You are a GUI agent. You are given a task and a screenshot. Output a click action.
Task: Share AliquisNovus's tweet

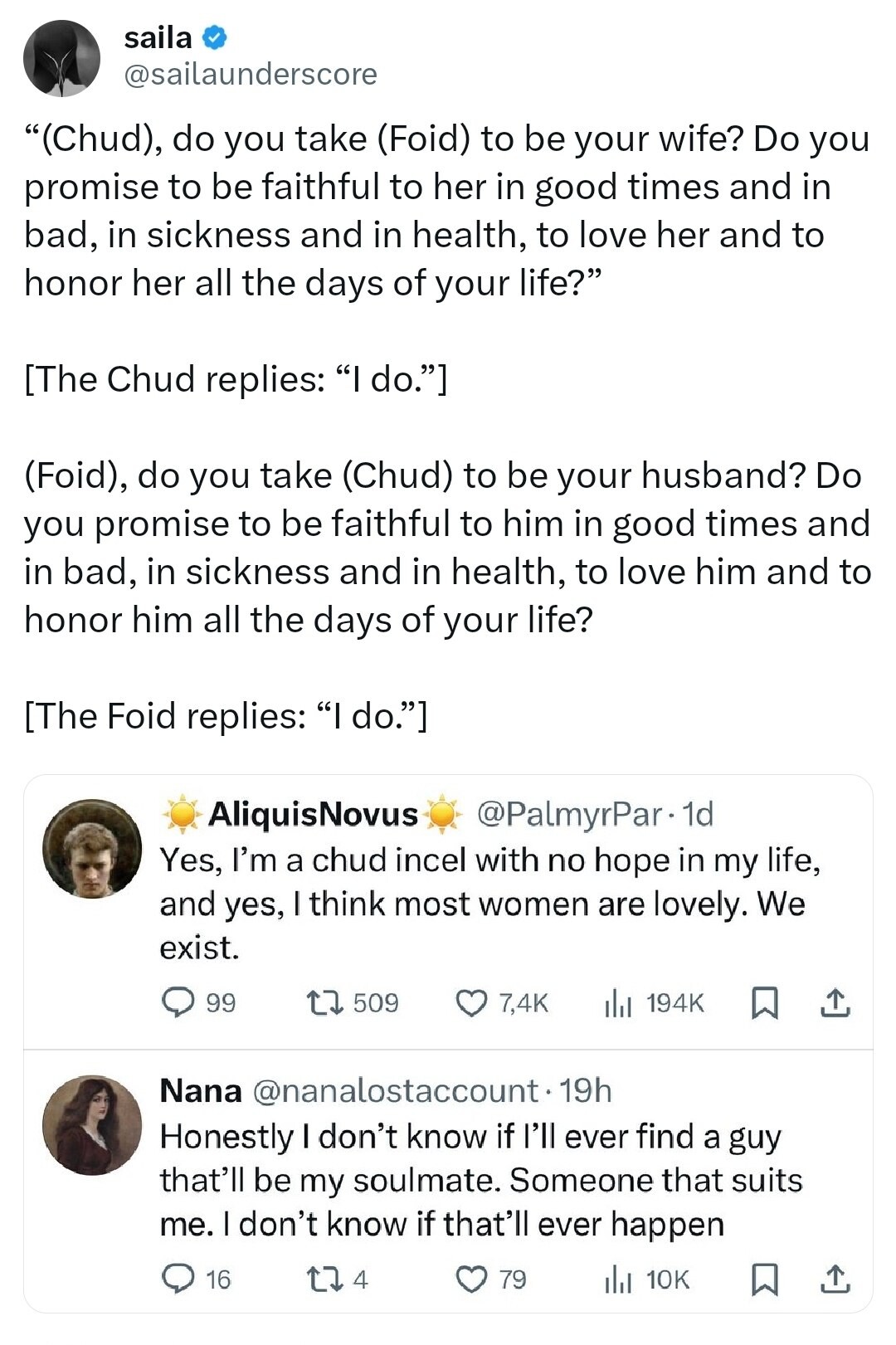pyautogui.click(x=835, y=1002)
